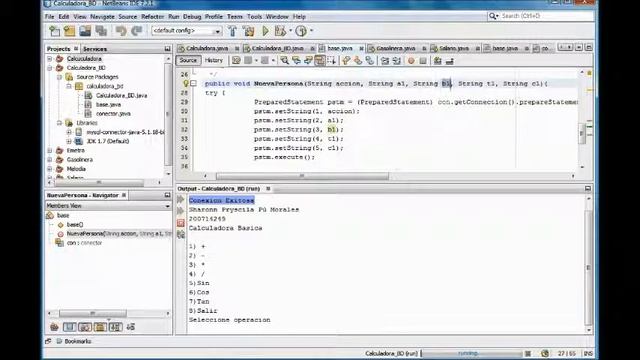Open the default config dropdown
The image size is (640, 360).
(187, 31)
